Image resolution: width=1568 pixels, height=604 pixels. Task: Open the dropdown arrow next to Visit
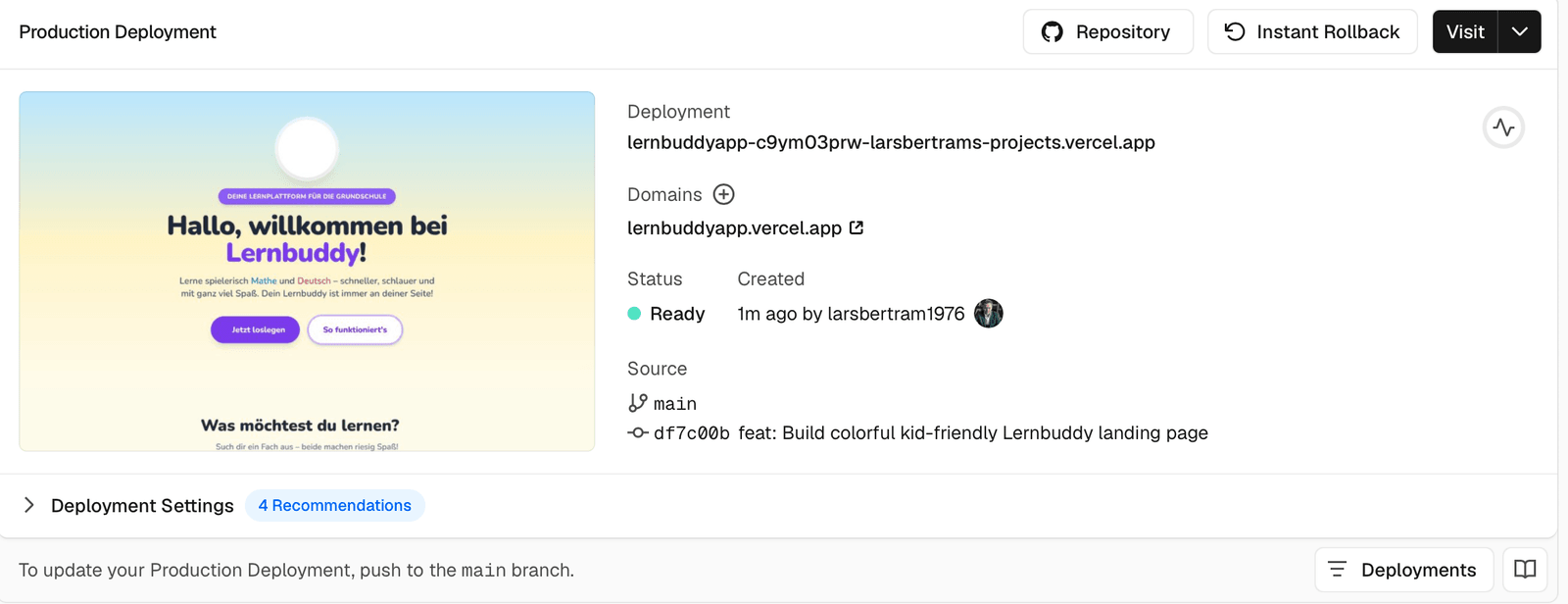point(1520,32)
